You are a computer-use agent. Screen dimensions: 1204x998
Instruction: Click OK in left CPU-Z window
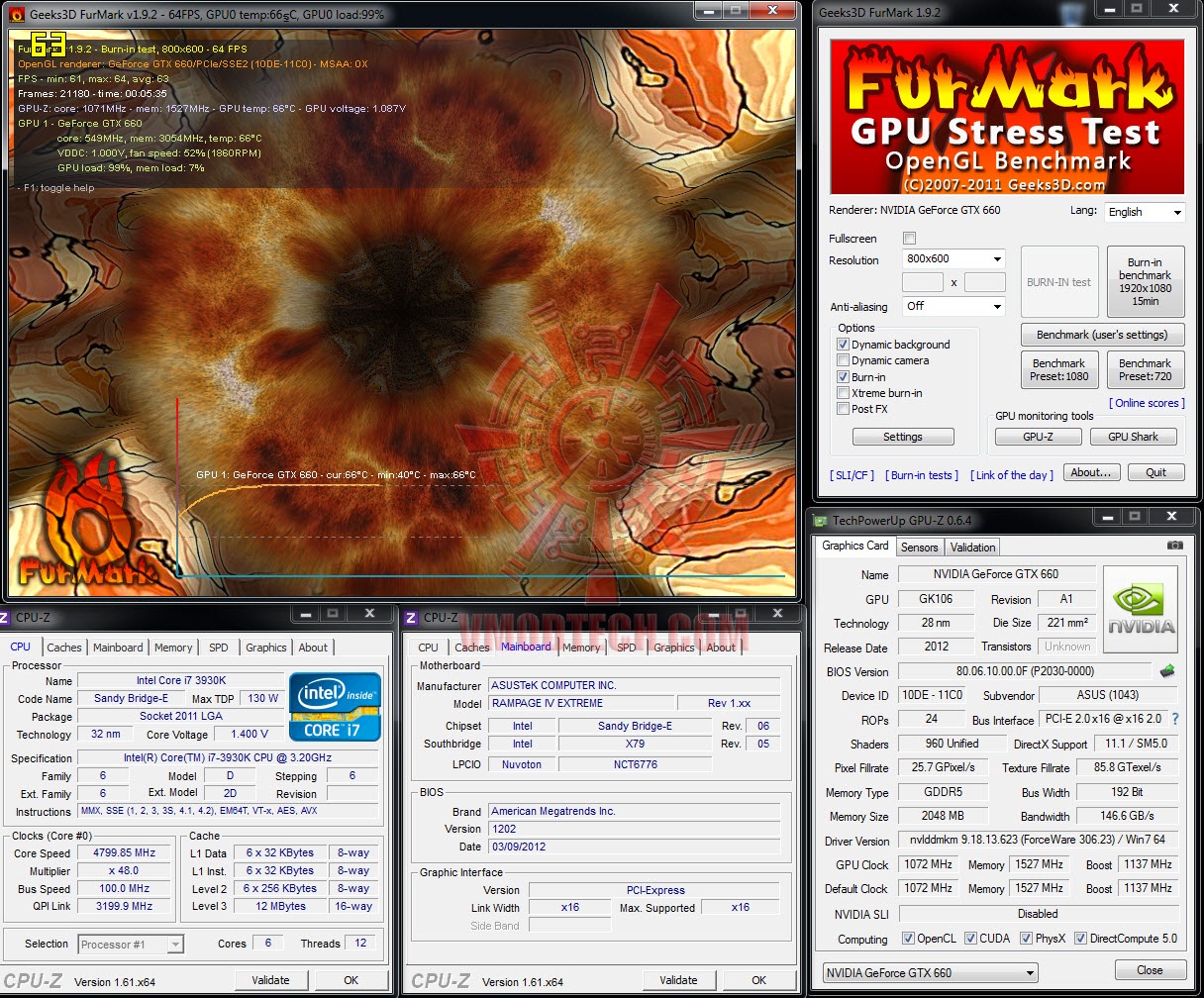351,980
